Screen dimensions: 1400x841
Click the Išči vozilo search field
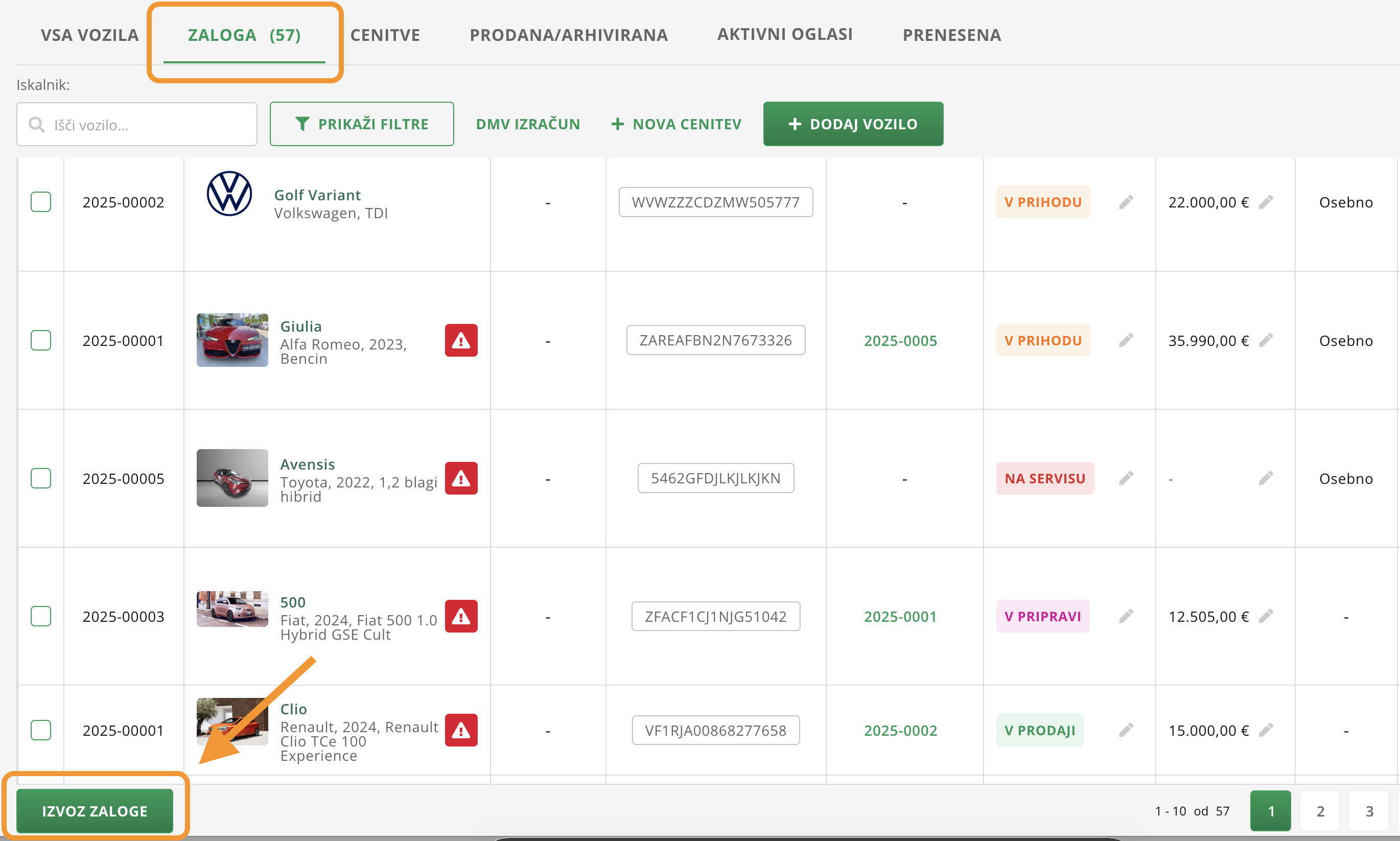coord(147,125)
